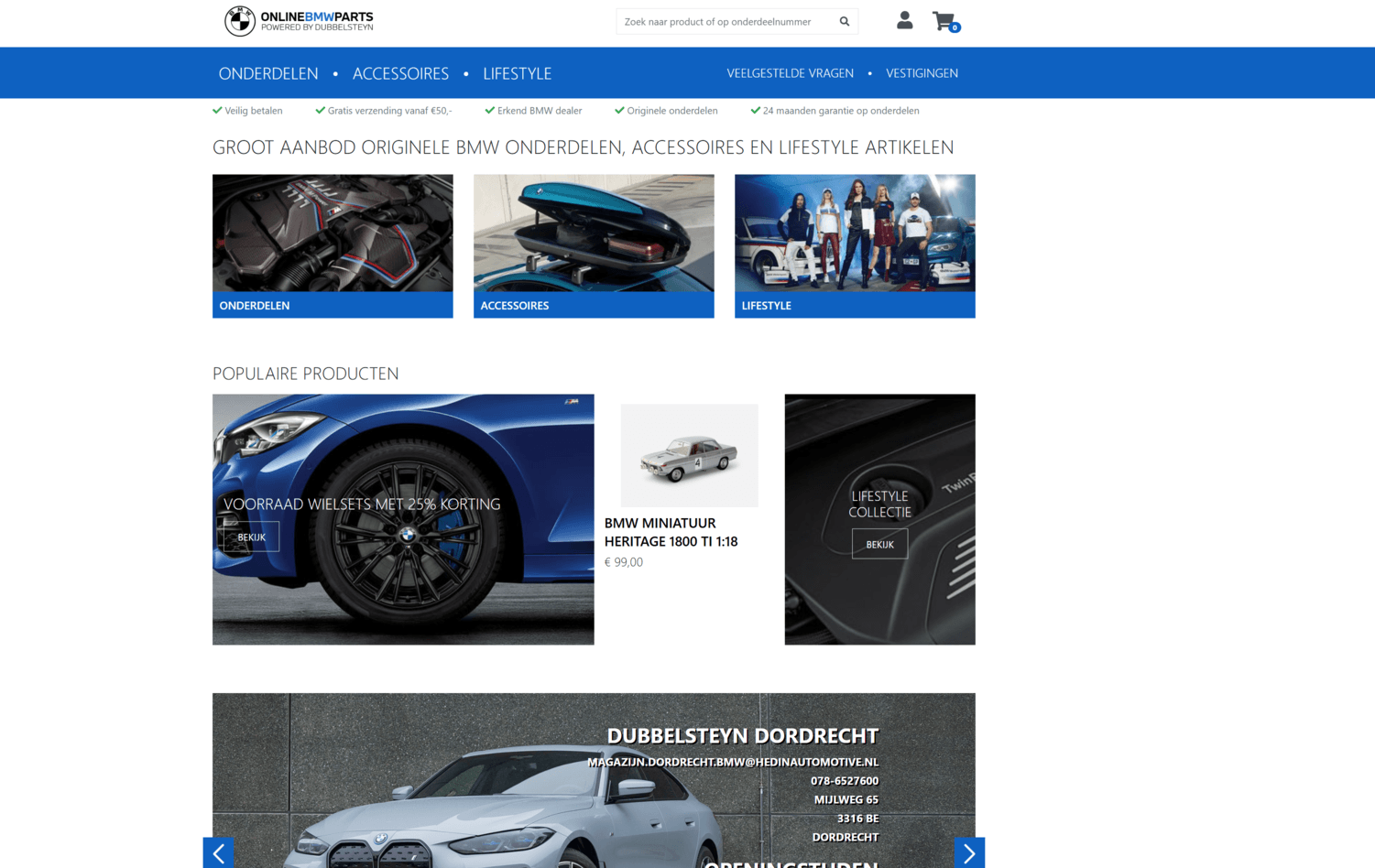Image resolution: width=1375 pixels, height=868 pixels.
Task: Click the 'Veilig betalen' text
Action: [254, 111]
